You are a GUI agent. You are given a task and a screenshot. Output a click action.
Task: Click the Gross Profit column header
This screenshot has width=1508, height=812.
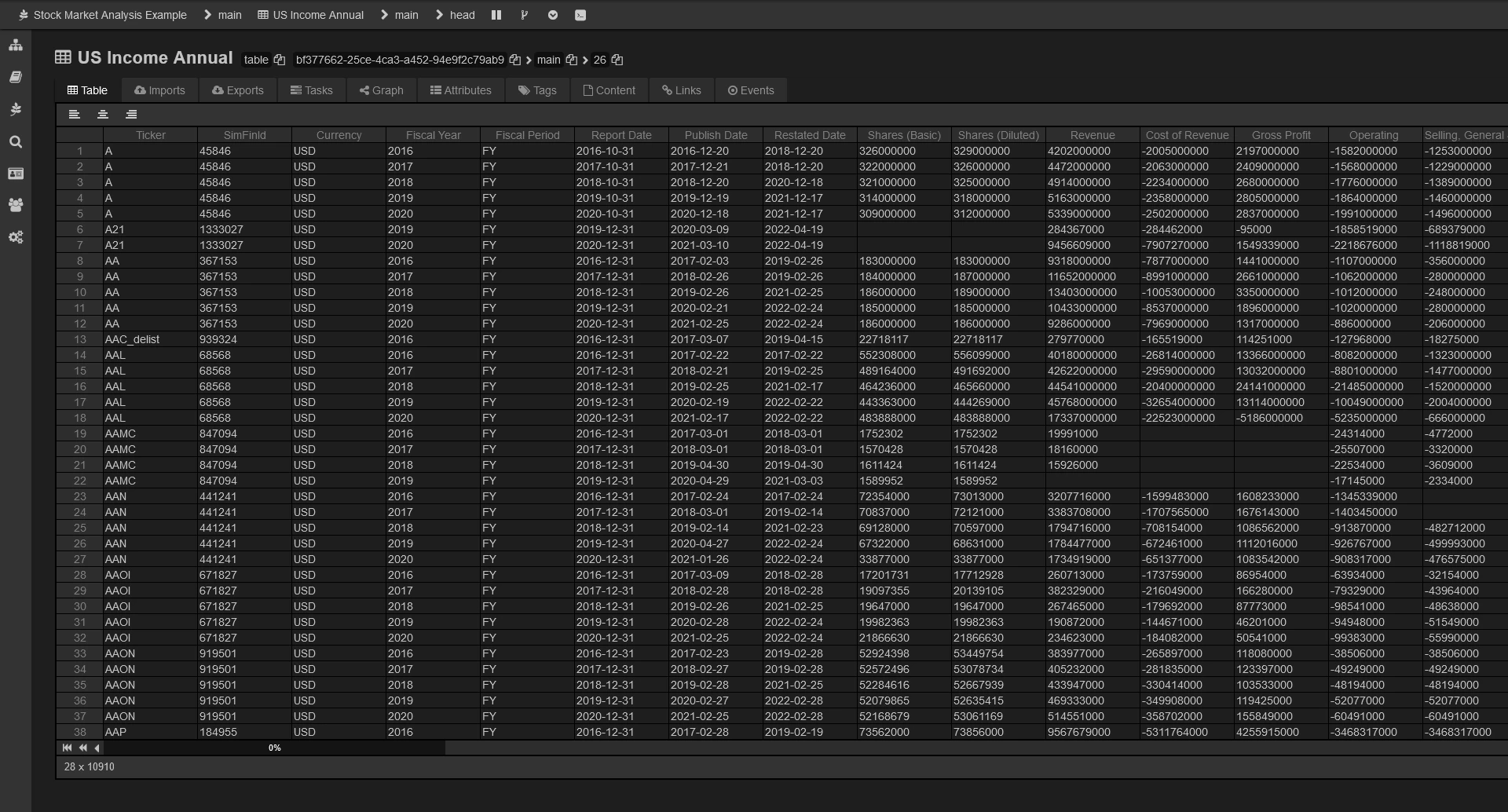click(x=1281, y=135)
